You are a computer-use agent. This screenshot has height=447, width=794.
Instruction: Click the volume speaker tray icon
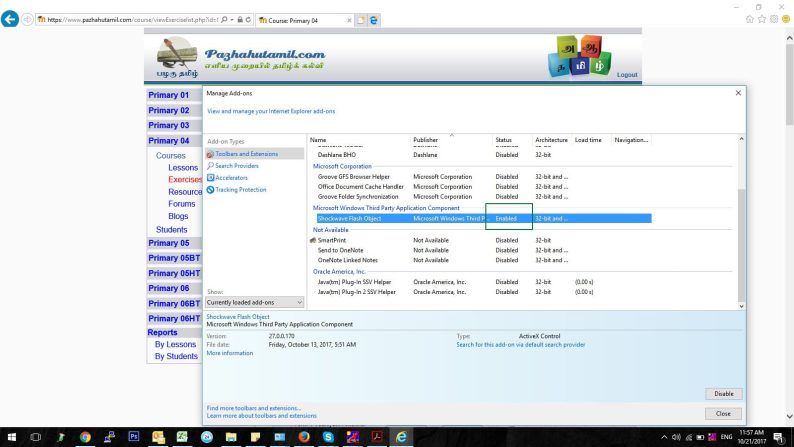pyautogui.click(x=676, y=437)
